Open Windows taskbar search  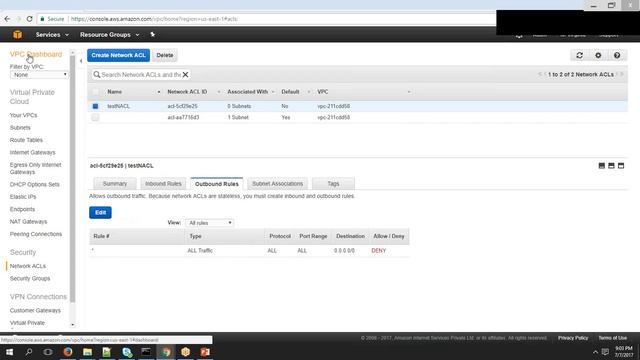(29, 352)
